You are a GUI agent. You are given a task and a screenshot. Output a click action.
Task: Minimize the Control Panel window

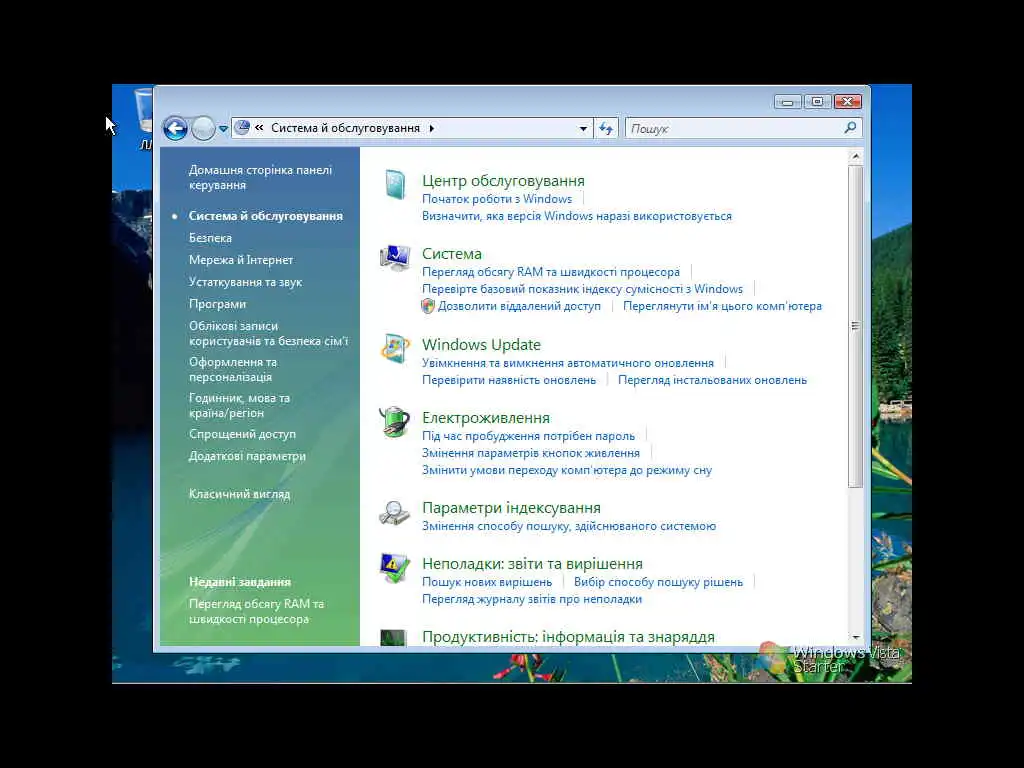click(x=788, y=102)
